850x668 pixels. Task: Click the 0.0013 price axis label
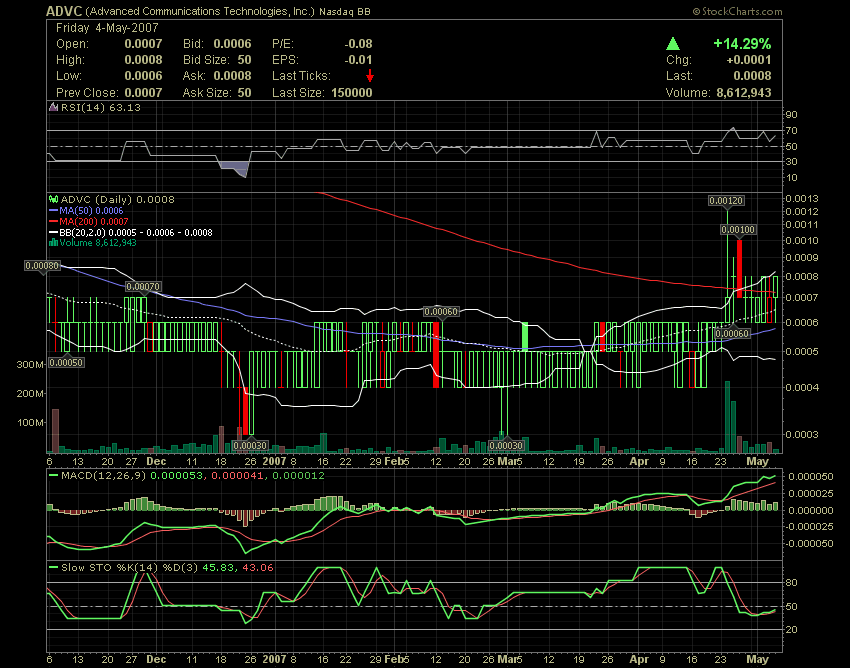(x=802, y=198)
